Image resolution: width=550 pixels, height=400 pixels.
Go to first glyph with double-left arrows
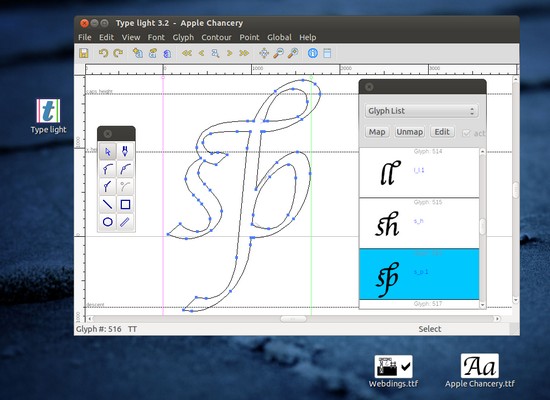pyautogui.click(x=187, y=53)
